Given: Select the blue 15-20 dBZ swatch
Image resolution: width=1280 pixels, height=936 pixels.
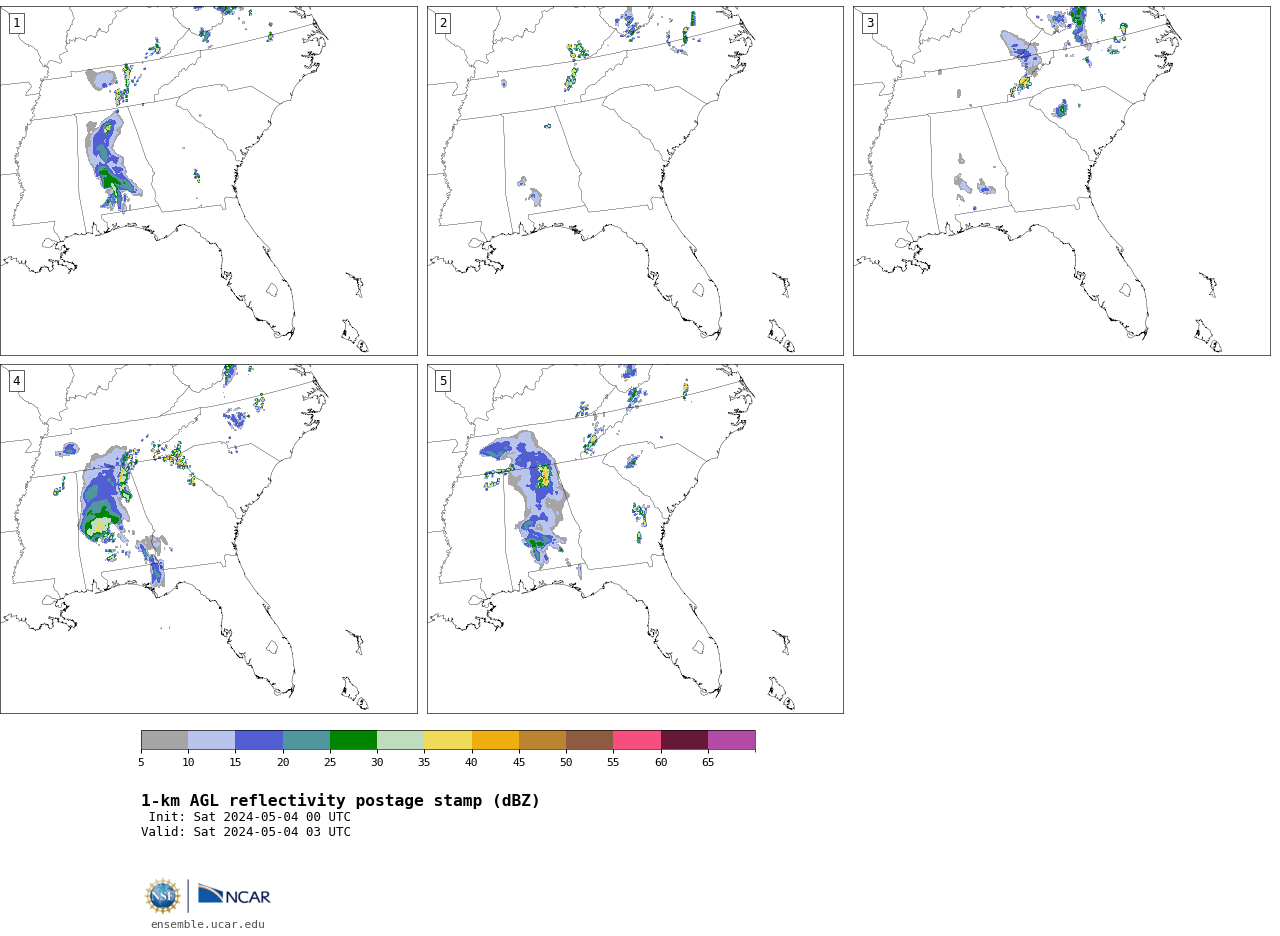Looking at the screenshot, I should tap(259, 740).
